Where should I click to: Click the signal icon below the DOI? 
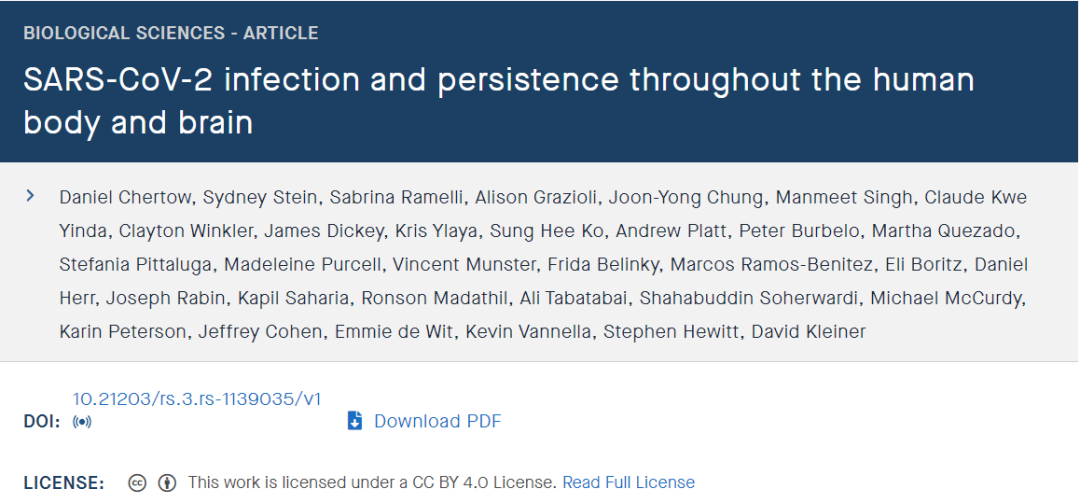click(82, 422)
